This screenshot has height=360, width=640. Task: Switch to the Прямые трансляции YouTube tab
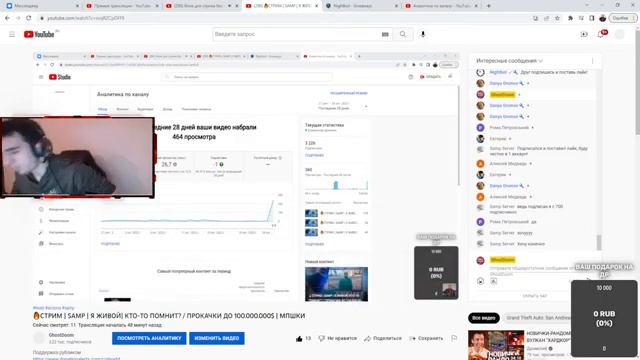(122, 6)
